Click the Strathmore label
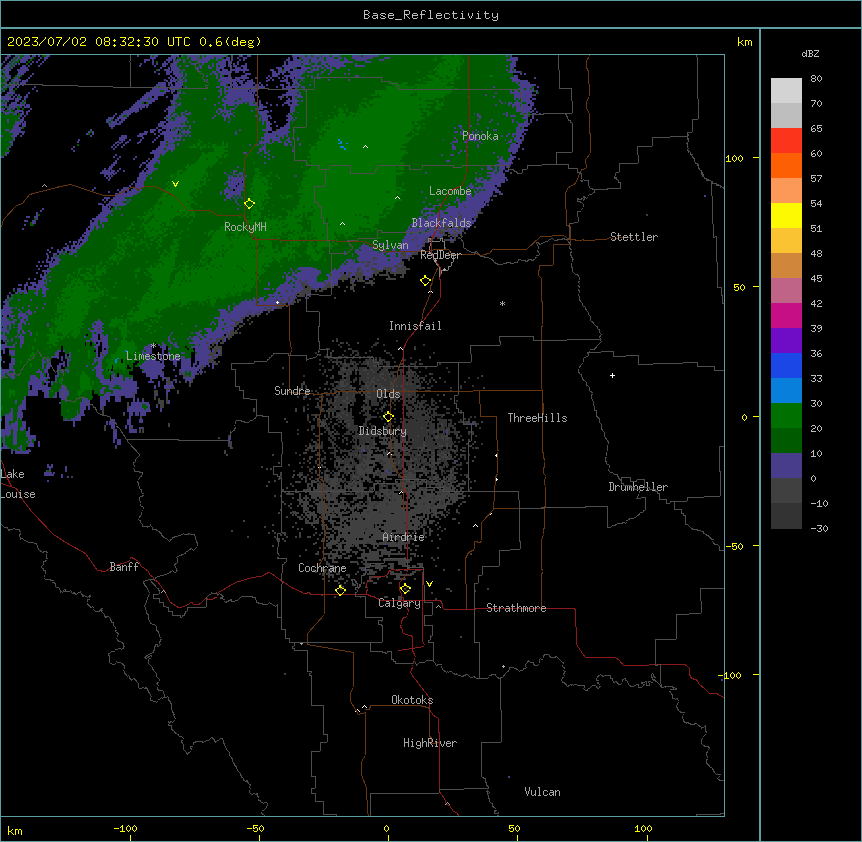 516,608
